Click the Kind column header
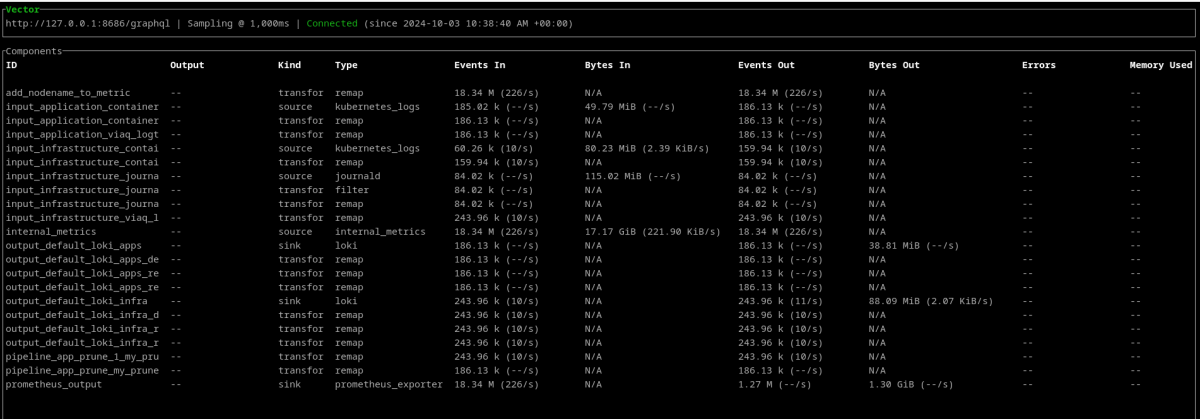Image resolution: width=1200 pixels, height=419 pixels. [x=290, y=65]
